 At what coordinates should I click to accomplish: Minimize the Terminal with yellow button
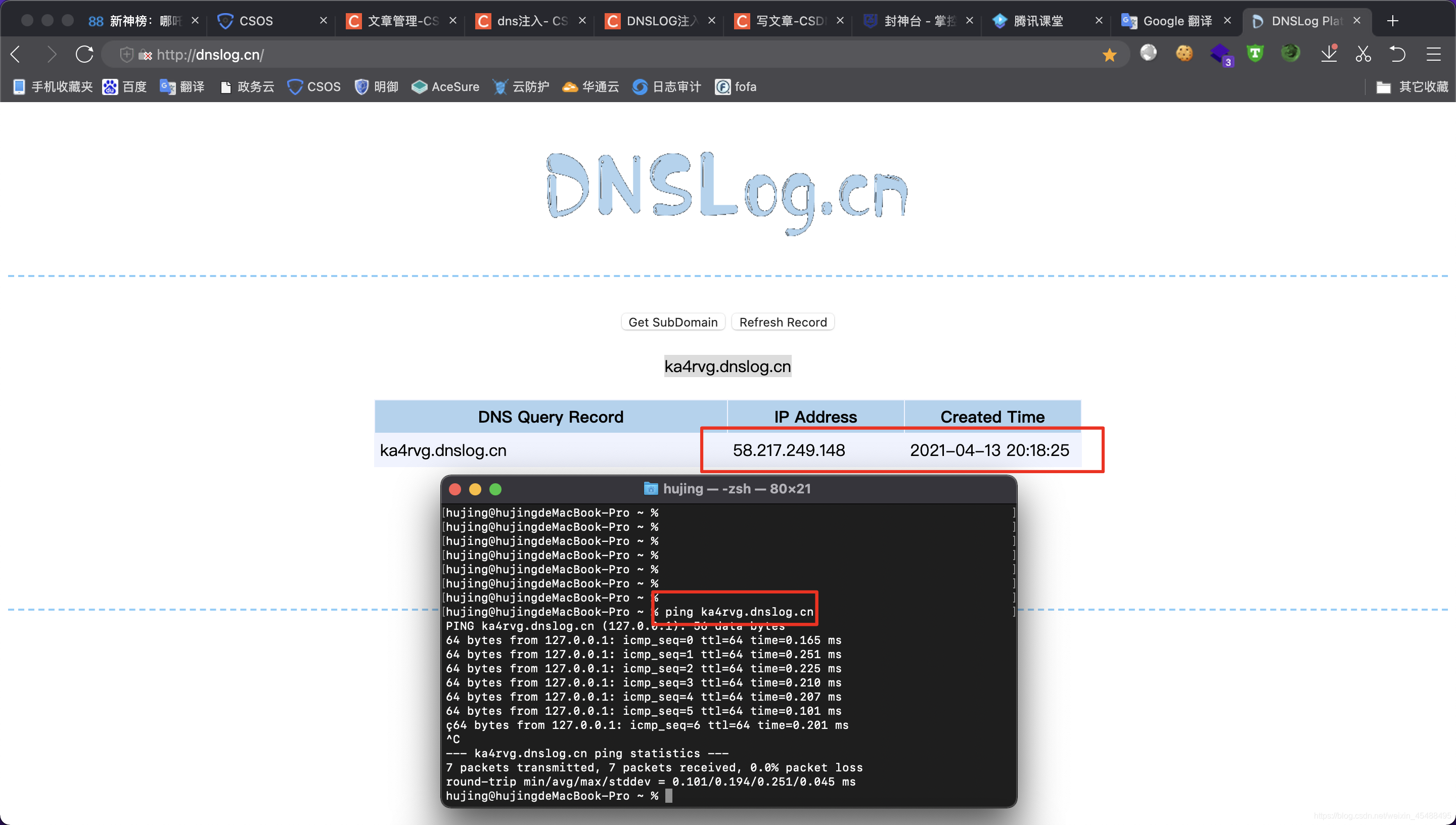475,489
